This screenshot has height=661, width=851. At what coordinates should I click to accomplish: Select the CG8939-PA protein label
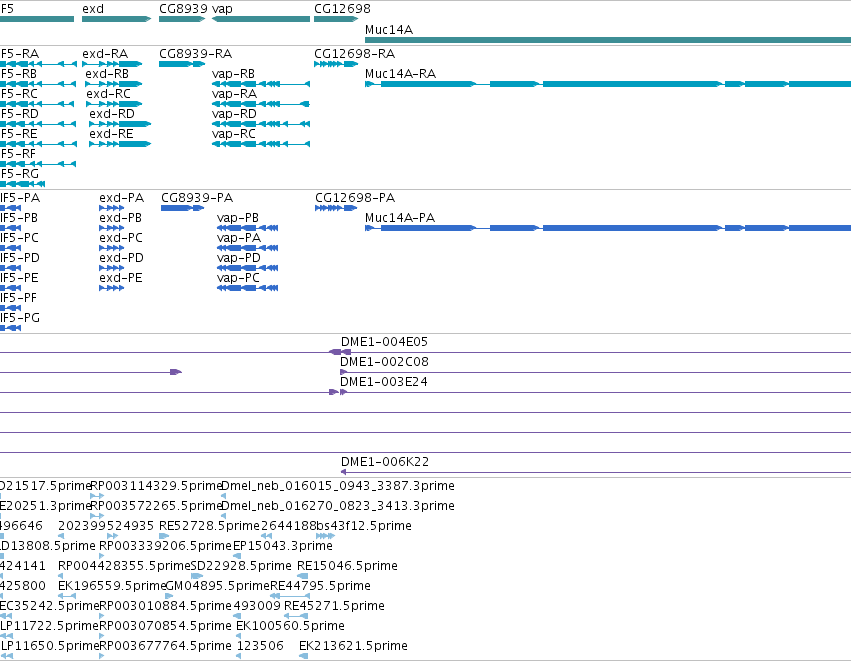click(197, 198)
